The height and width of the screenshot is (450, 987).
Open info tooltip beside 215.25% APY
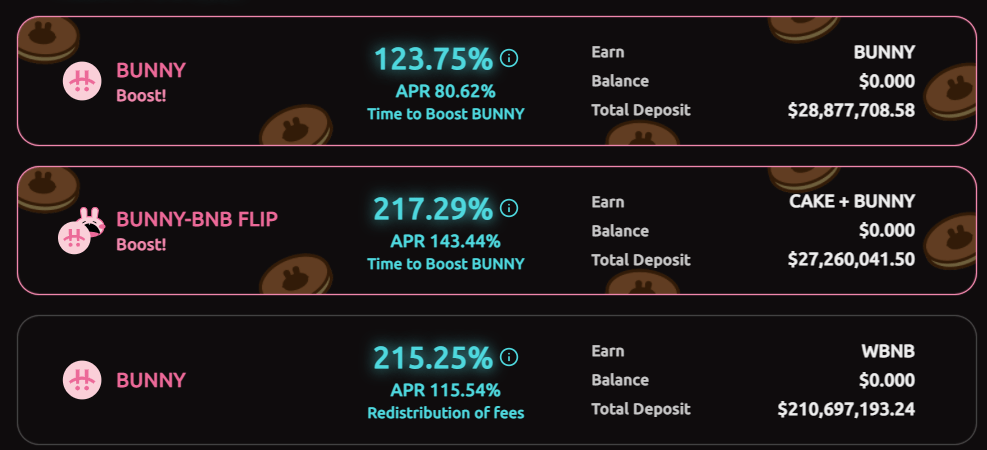coord(509,357)
